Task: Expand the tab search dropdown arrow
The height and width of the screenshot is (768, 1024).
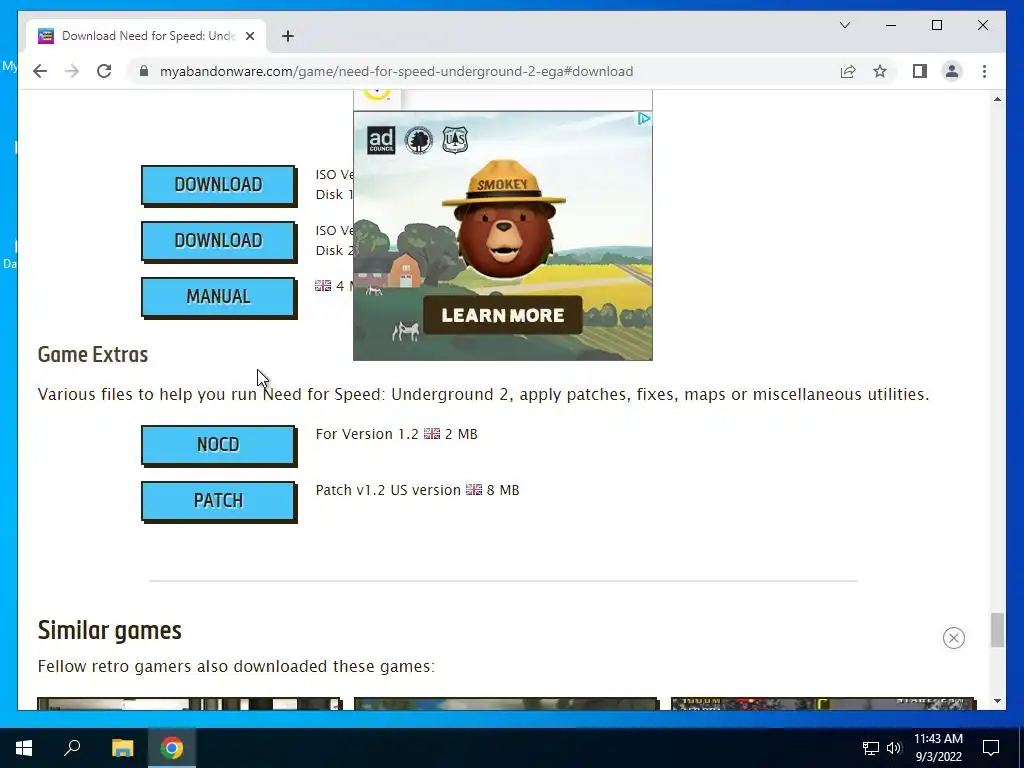Action: pyautogui.click(x=845, y=25)
